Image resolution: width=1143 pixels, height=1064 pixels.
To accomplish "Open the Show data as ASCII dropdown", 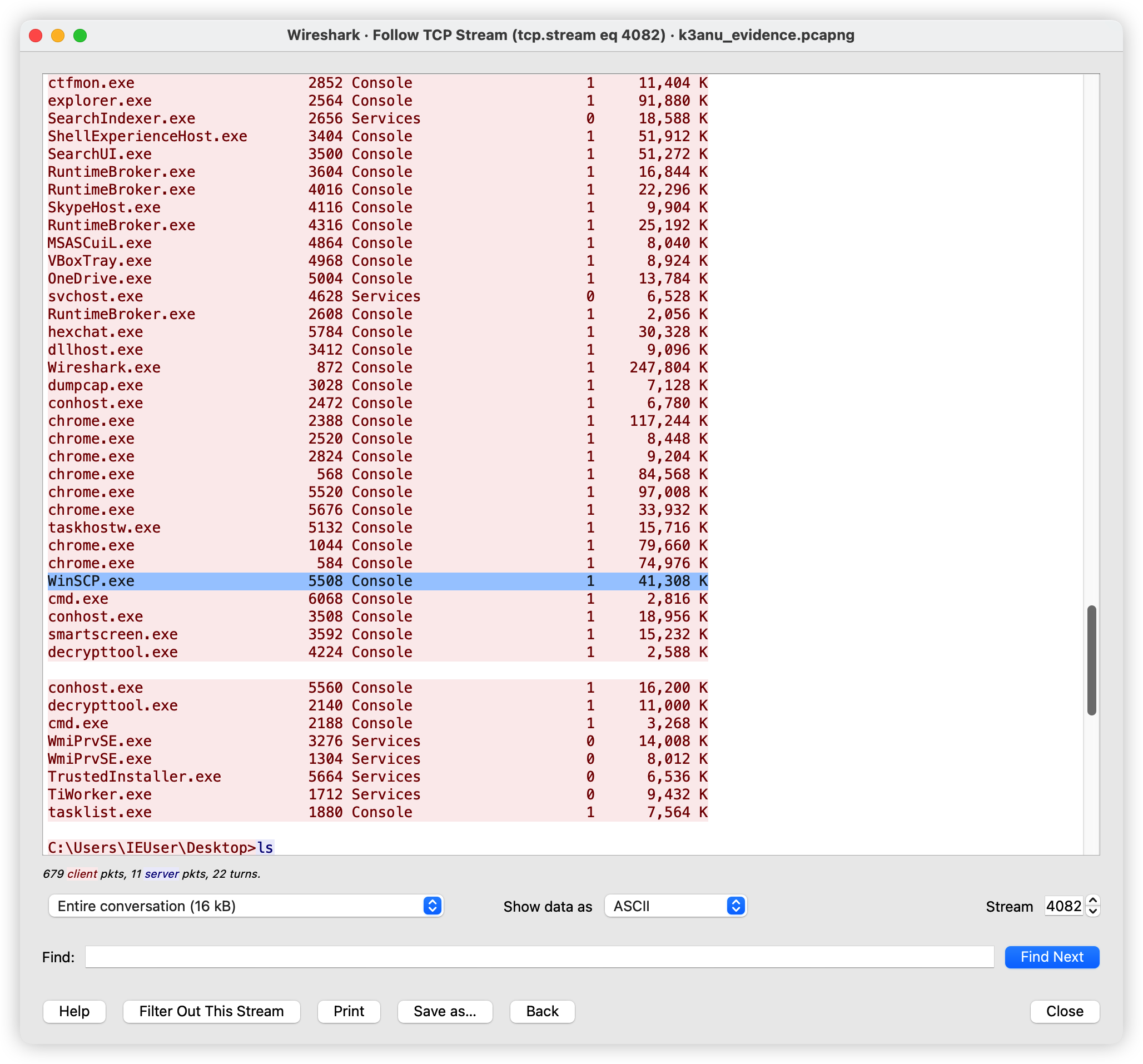I will (675, 906).
